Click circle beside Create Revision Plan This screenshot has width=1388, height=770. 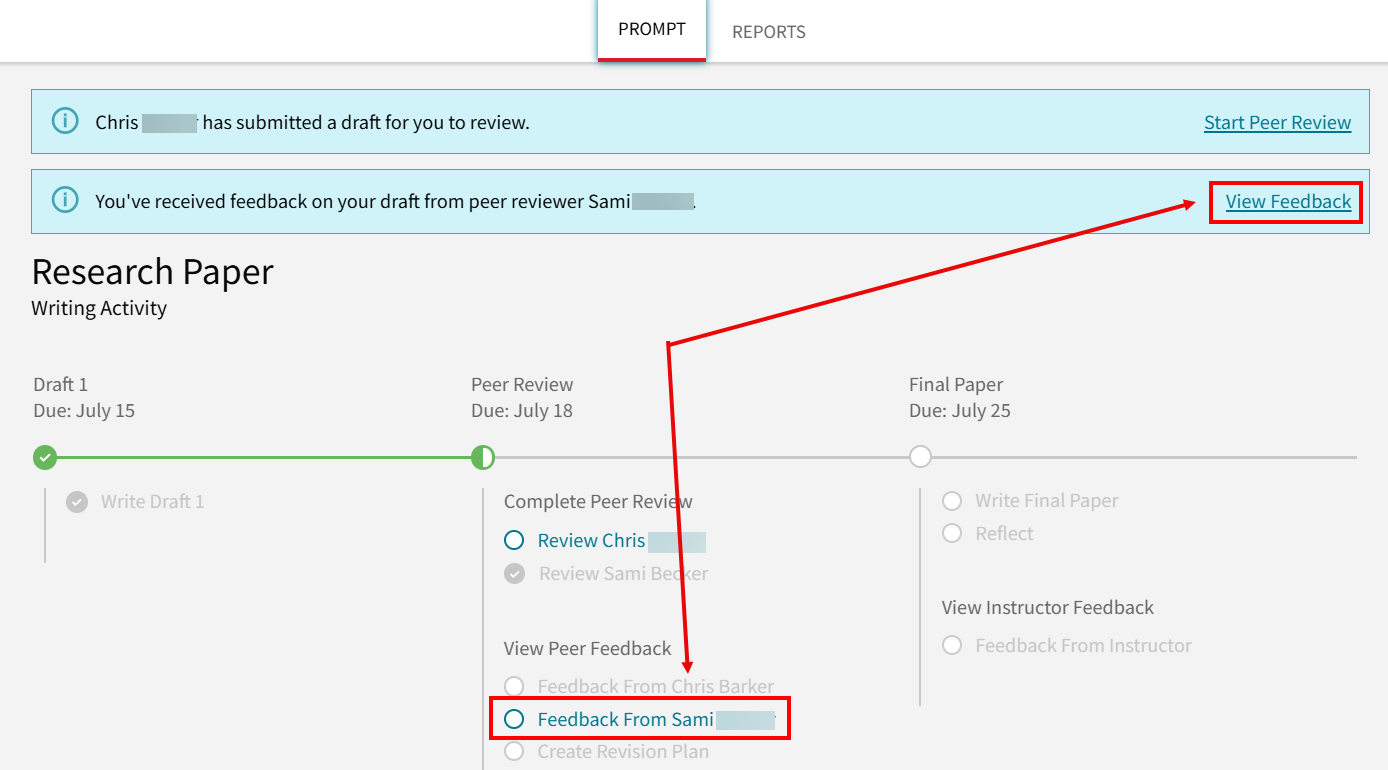click(x=514, y=751)
